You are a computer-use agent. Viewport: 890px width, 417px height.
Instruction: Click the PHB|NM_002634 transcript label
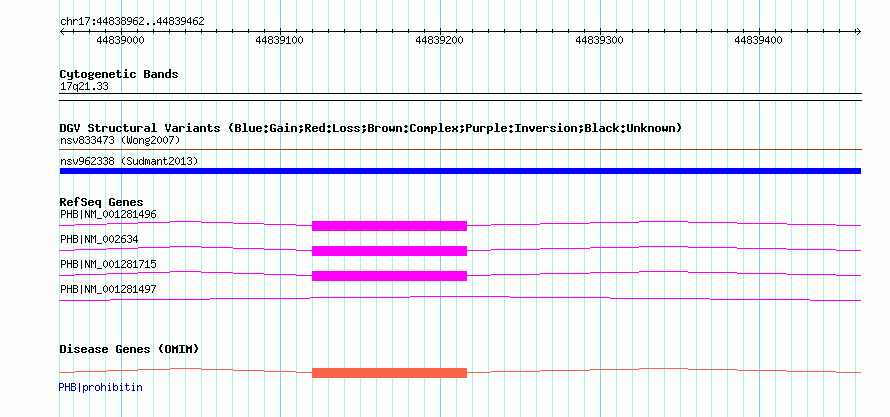[99, 239]
